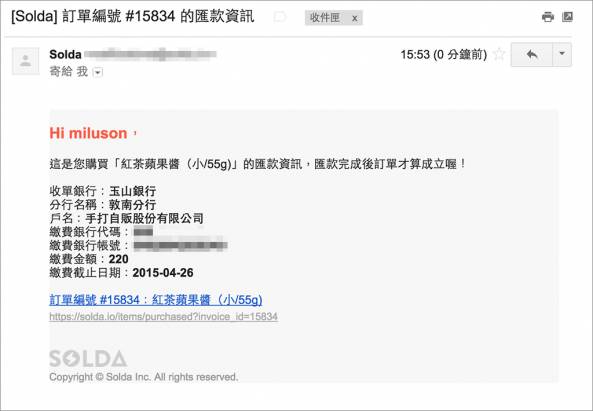Viewport: 593px width, 411px height.
Task: Show details dropdown next to 寄給 我
Action: [x=98, y=72]
